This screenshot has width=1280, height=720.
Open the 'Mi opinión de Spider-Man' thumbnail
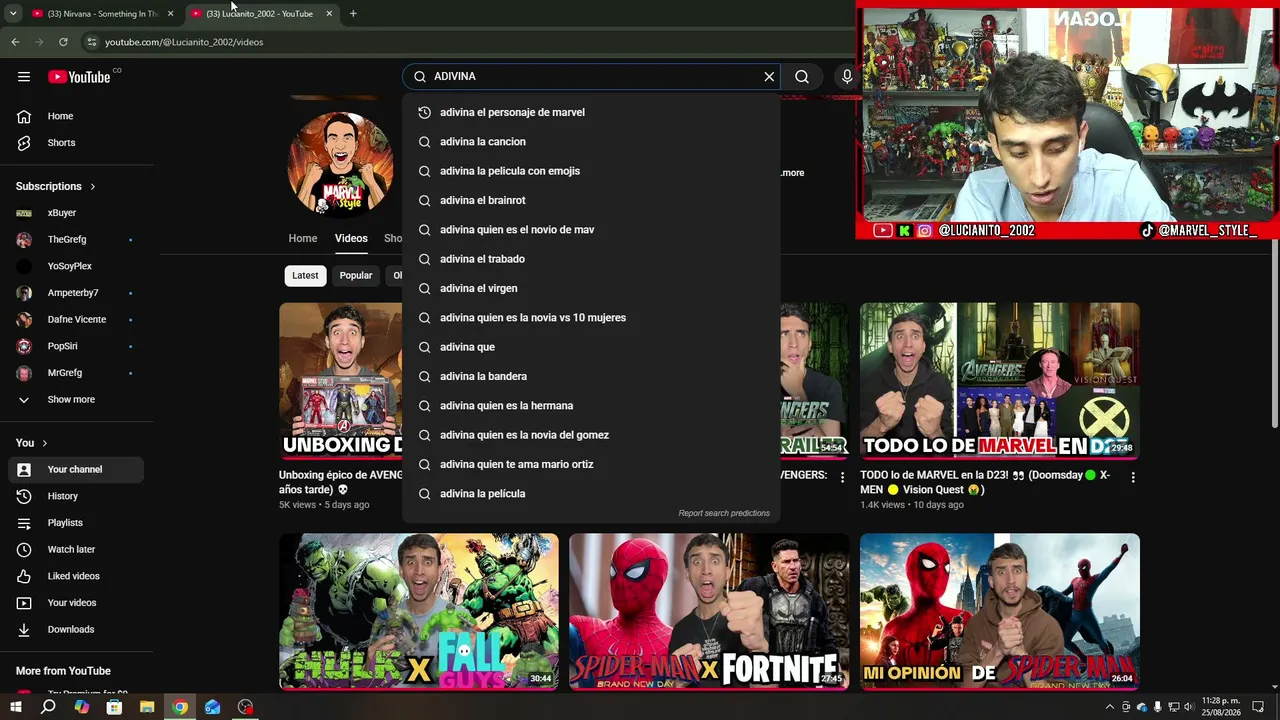(1000, 612)
